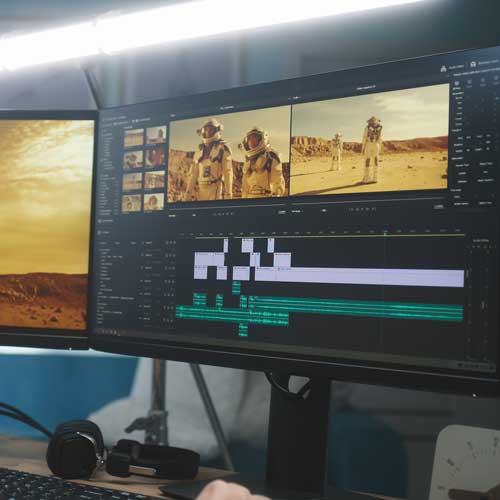
Task: Click the source monitor left timecode field
Action: click(x=172, y=216)
